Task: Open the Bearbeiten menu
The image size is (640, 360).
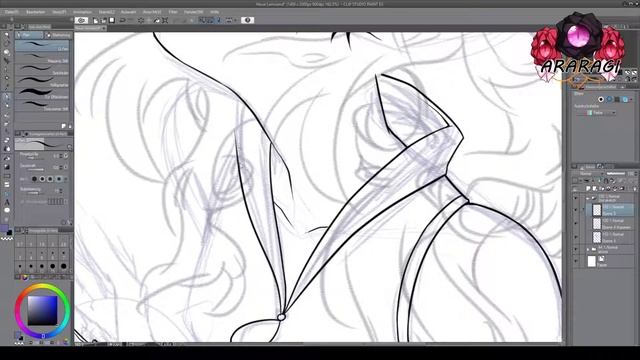Action: 36,12
